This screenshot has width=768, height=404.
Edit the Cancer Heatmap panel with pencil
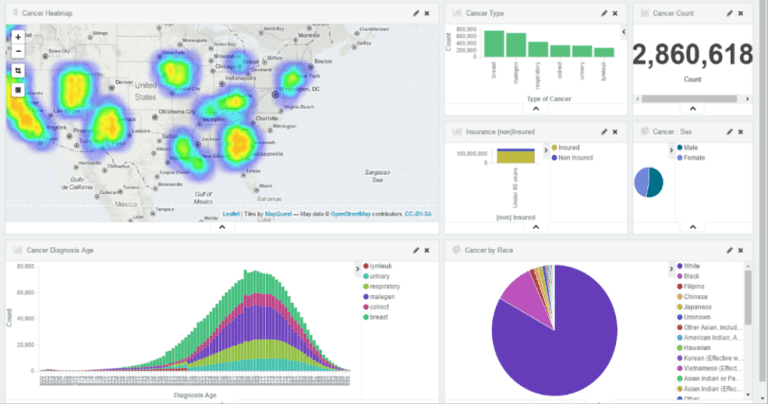click(x=414, y=13)
